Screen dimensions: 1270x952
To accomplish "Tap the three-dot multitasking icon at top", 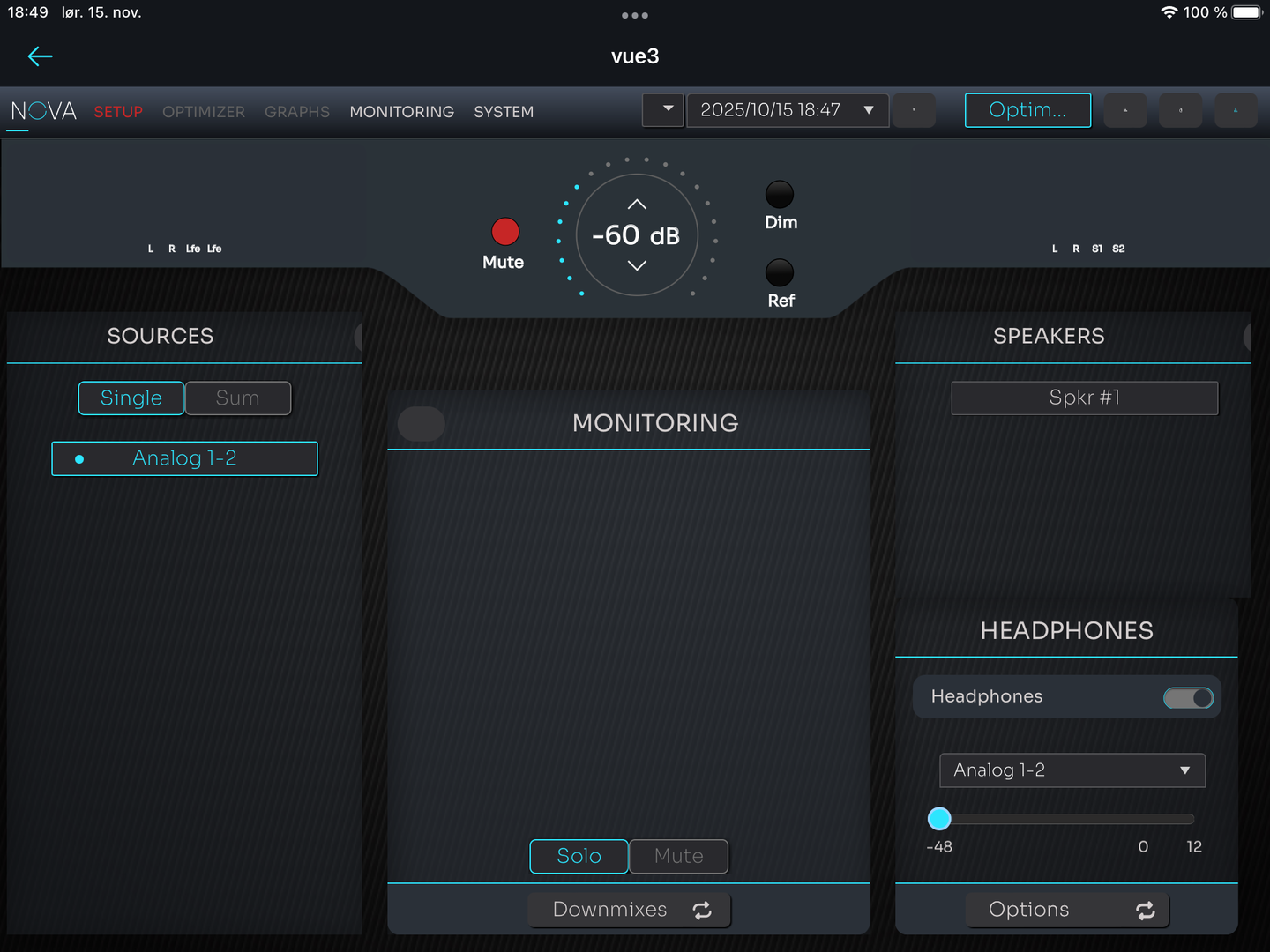I will coord(635,15).
